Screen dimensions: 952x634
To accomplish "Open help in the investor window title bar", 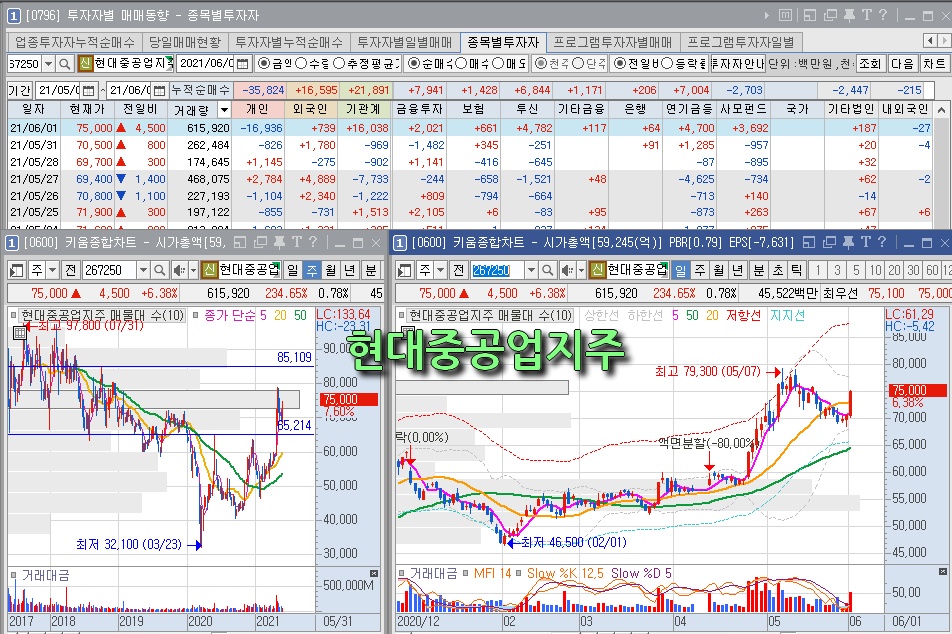I will coord(883,15).
